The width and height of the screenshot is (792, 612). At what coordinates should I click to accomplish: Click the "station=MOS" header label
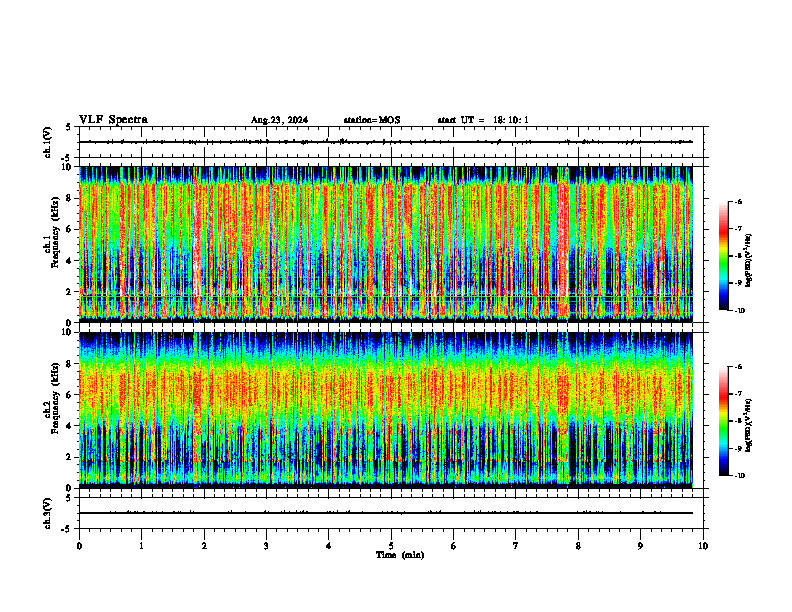click(372, 120)
